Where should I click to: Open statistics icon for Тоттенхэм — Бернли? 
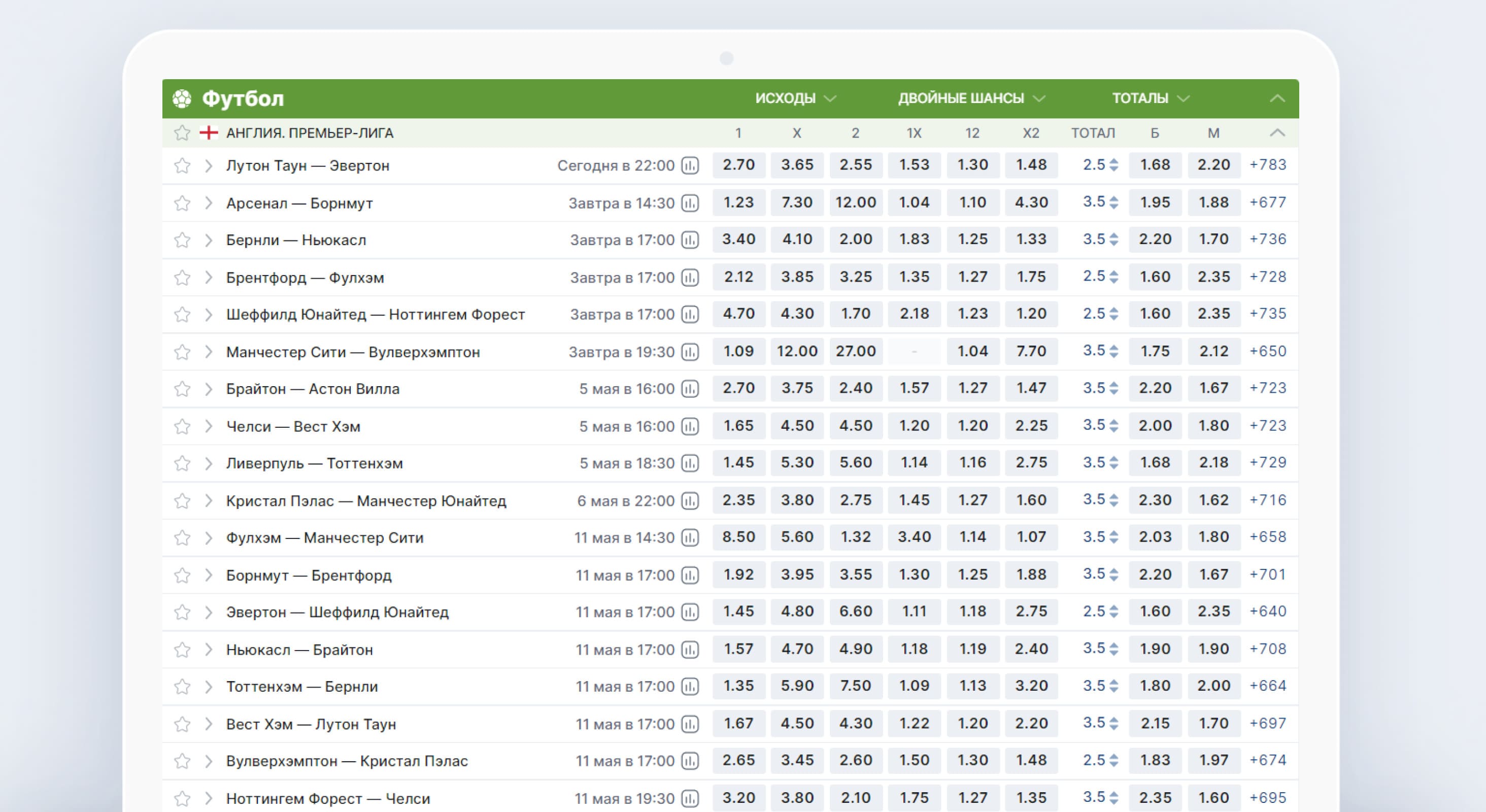click(x=690, y=686)
